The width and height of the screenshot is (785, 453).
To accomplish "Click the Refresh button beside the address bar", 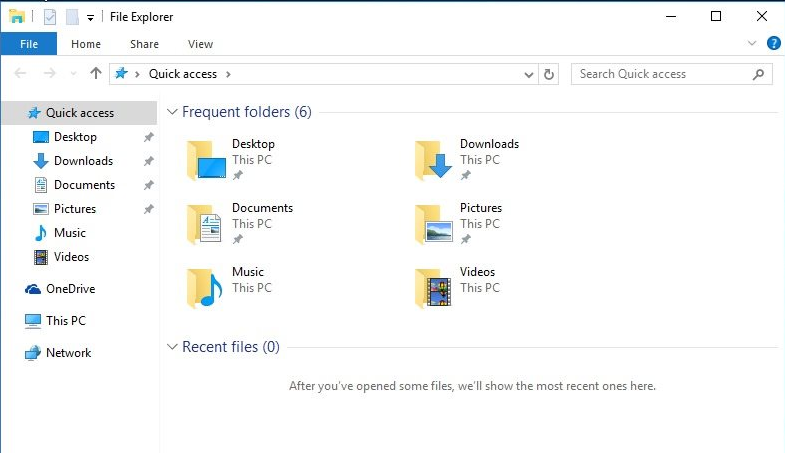I will [x=549, y=74].
